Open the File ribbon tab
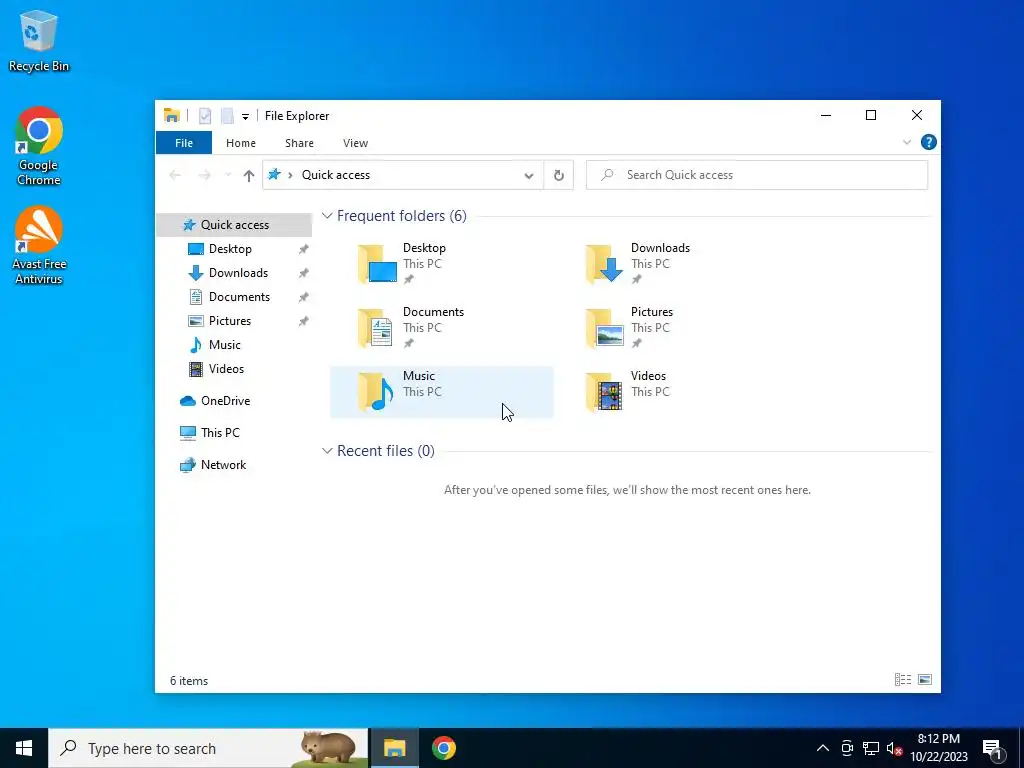The height and width of the screenshot is (768, 1024). tap(184, 143)
